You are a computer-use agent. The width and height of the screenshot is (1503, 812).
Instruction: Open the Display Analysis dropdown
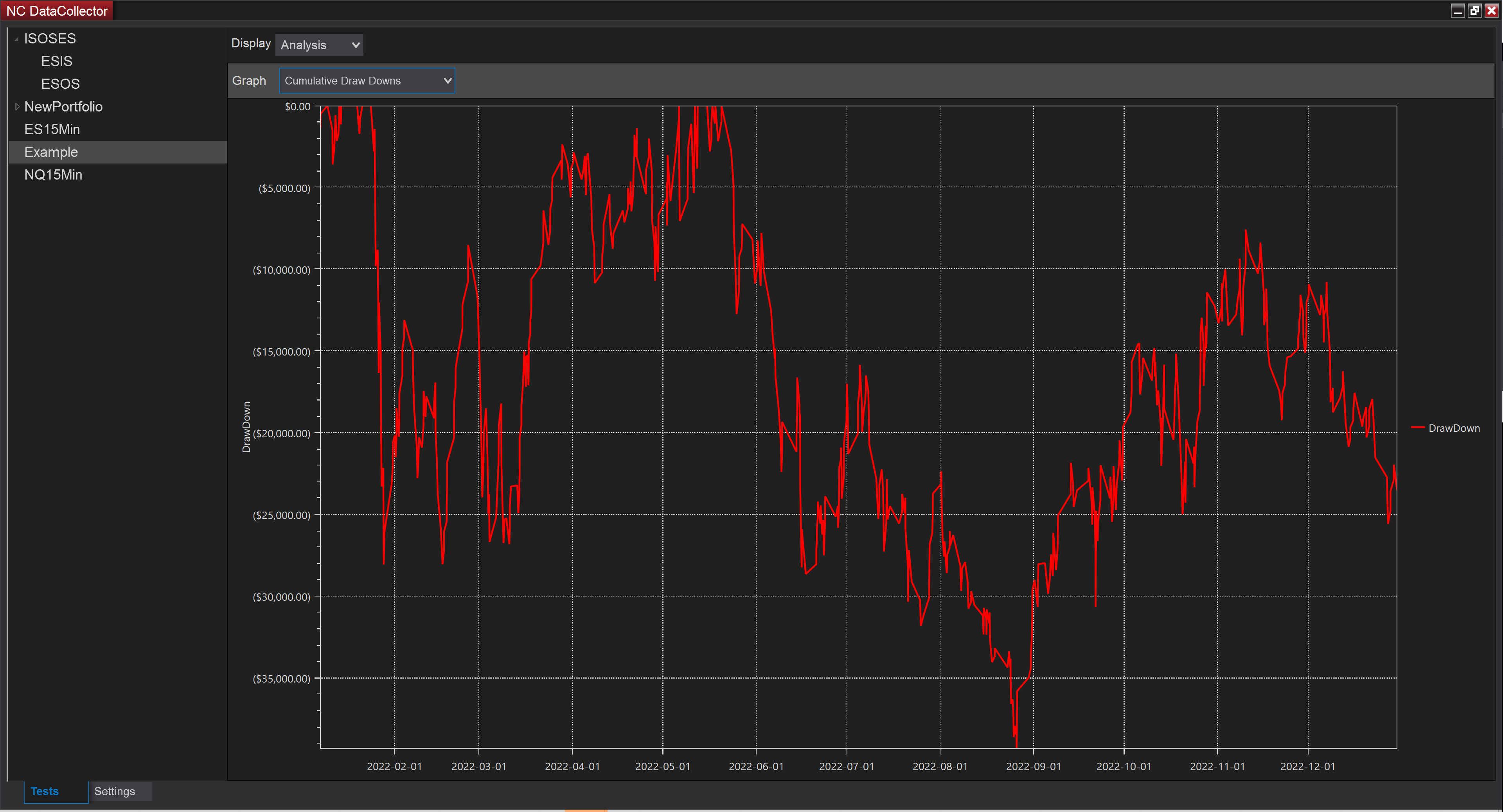click(319, 45)
